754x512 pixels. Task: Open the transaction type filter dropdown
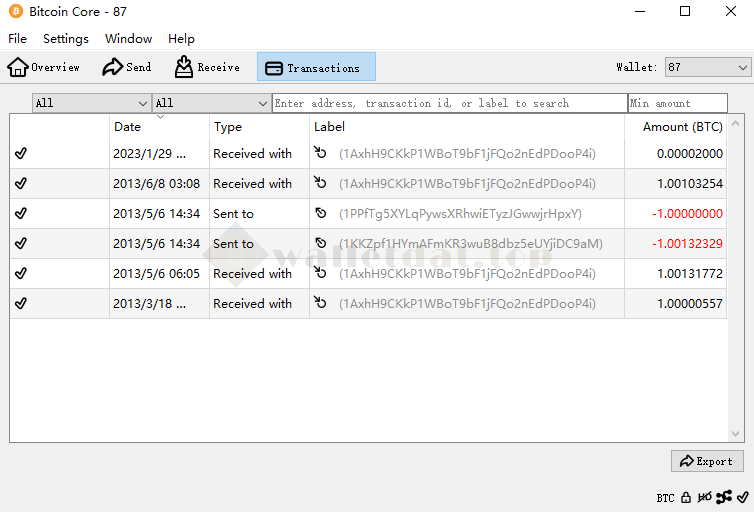(x=211, y=103)
